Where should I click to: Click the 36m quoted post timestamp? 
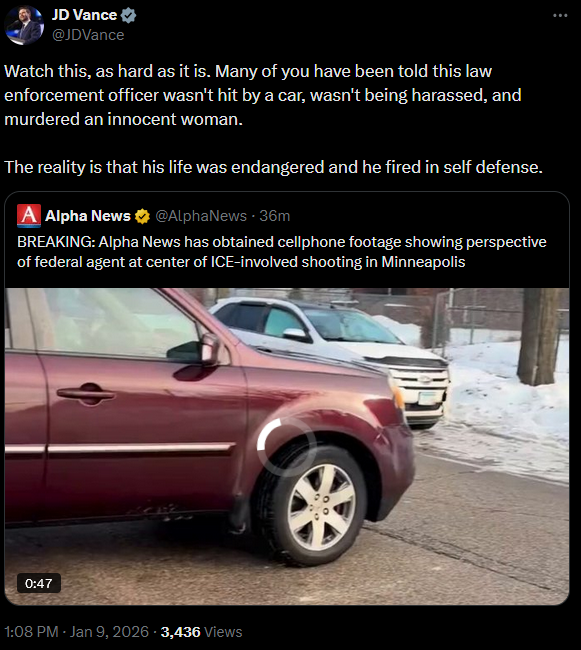click(x=274, y=216)
